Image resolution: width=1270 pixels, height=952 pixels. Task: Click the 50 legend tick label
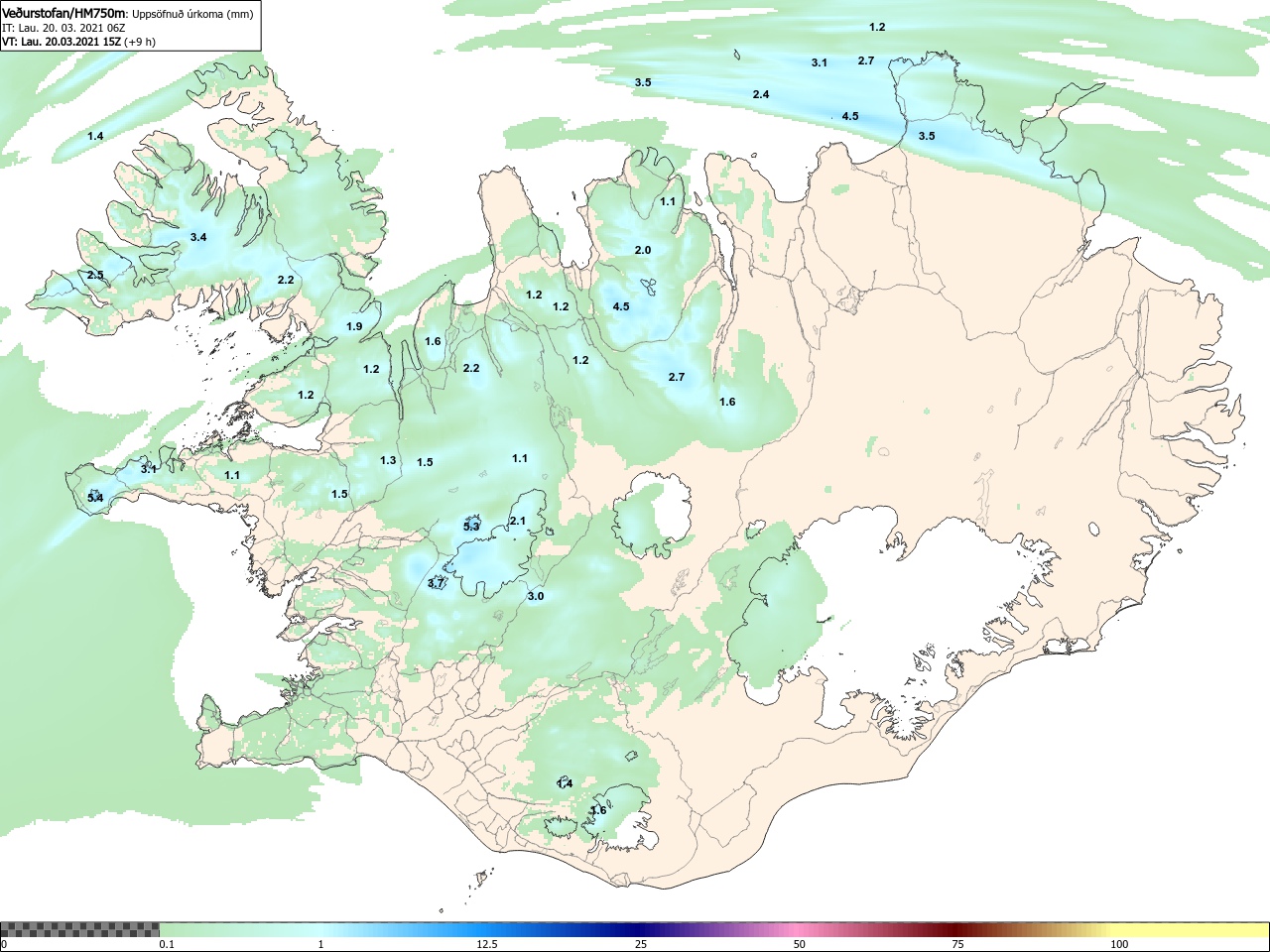click(x=800, y=944)
